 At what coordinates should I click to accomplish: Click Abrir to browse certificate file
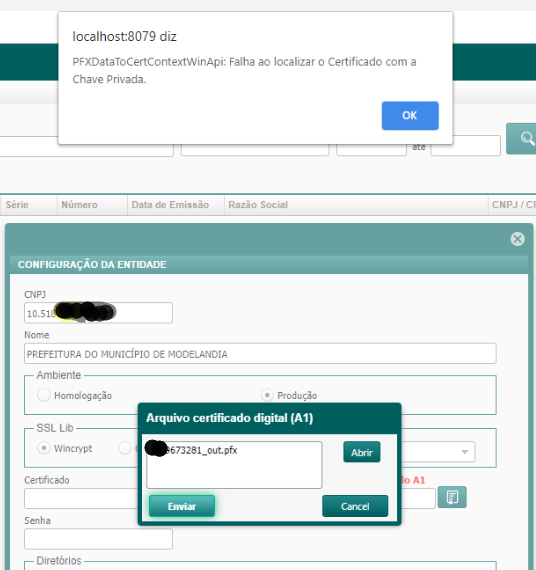point(362,452)
